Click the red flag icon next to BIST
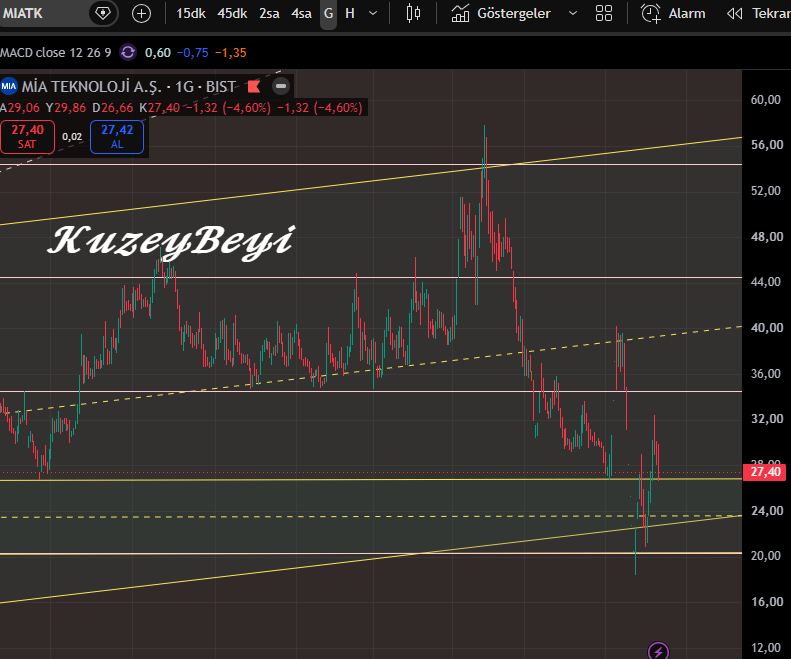 [x=254, y=87]
